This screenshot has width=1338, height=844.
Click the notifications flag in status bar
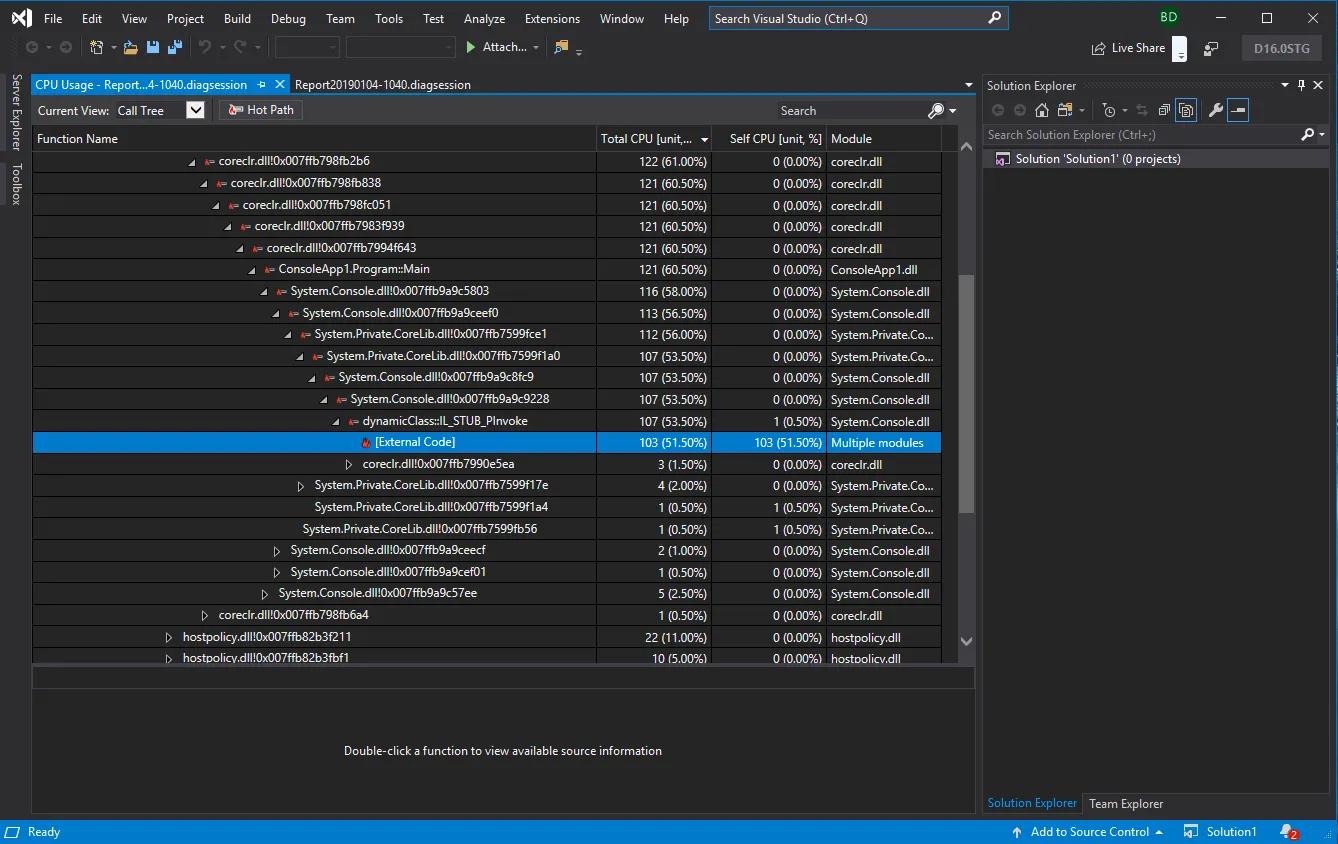point(1289,832)
